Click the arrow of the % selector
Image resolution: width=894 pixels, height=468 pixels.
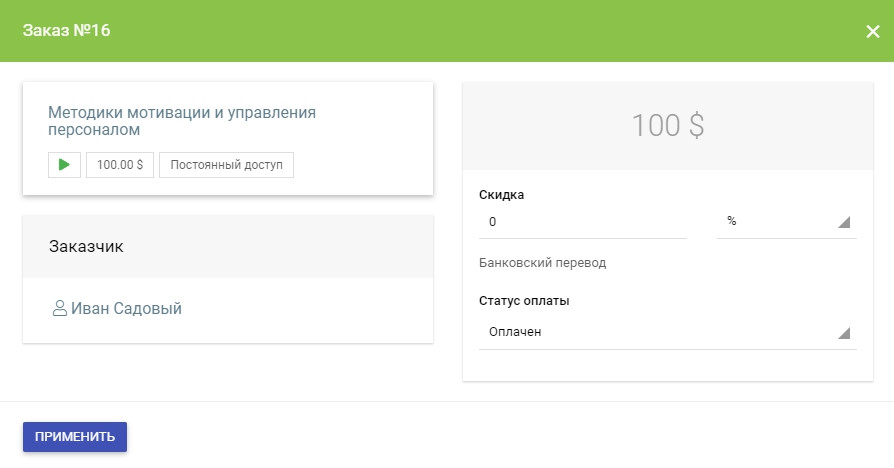[843, 222]
